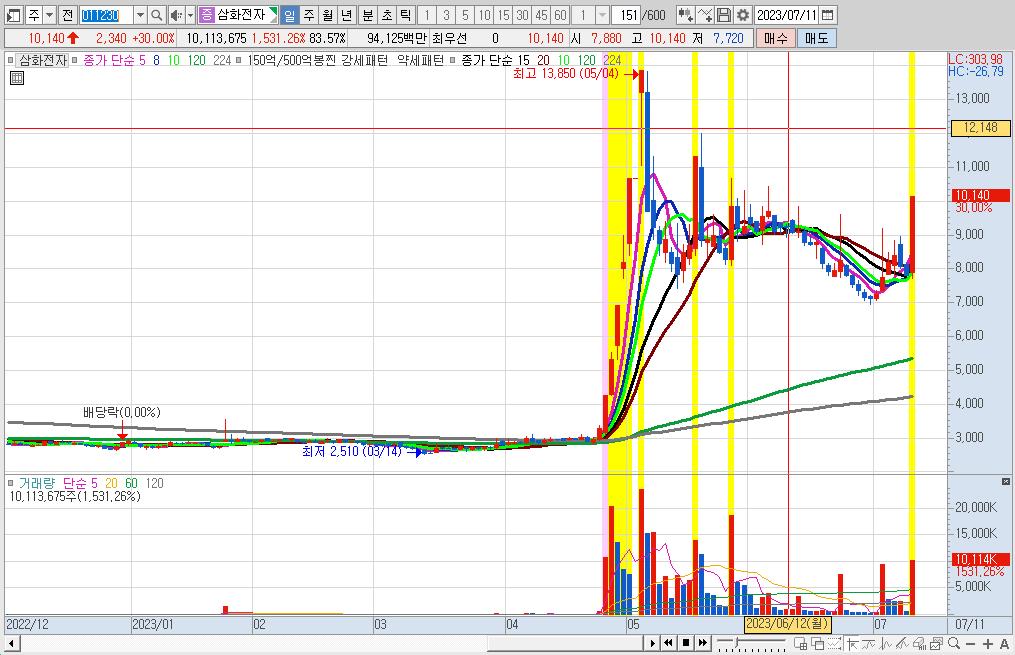The image size is (1015, 655).
Task: Click the stop playback square button
Action: pyautogui.click(x=686, y=643)
